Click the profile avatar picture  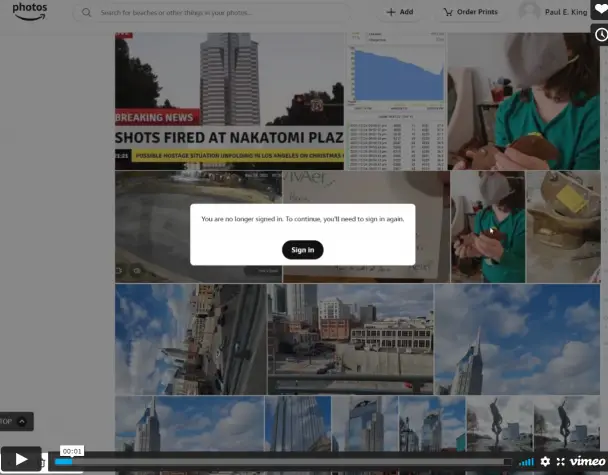pos(529,10)
